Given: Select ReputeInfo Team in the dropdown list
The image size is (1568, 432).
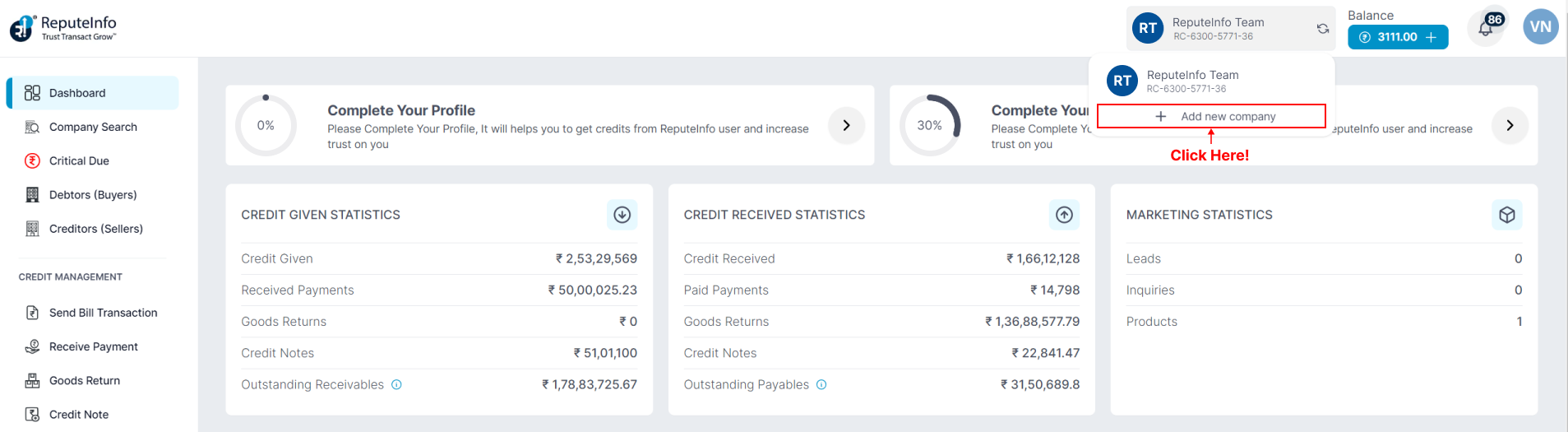Looking at the screenshot, I should point(1192,81).
